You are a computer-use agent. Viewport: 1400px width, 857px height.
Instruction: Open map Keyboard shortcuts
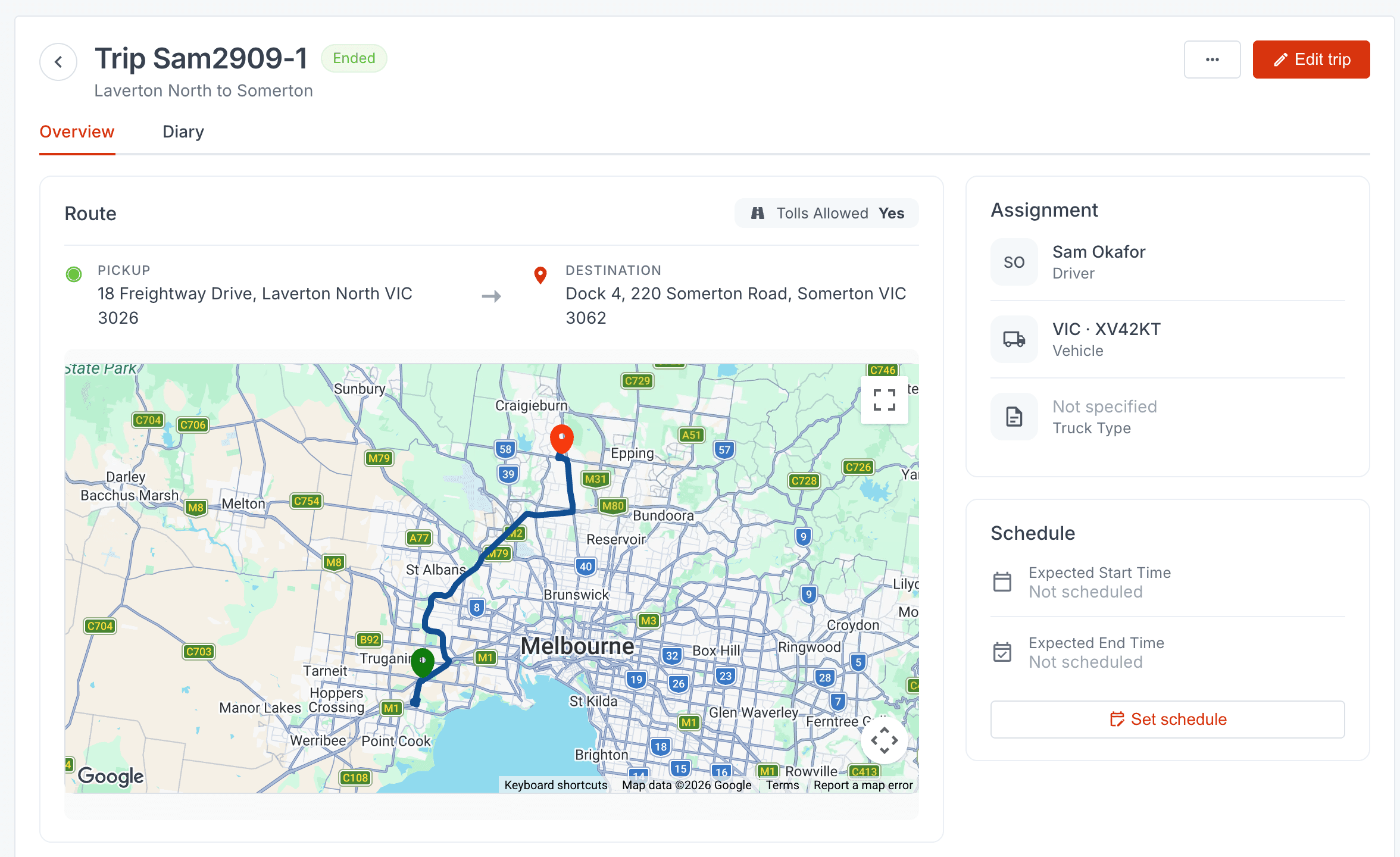556,785
